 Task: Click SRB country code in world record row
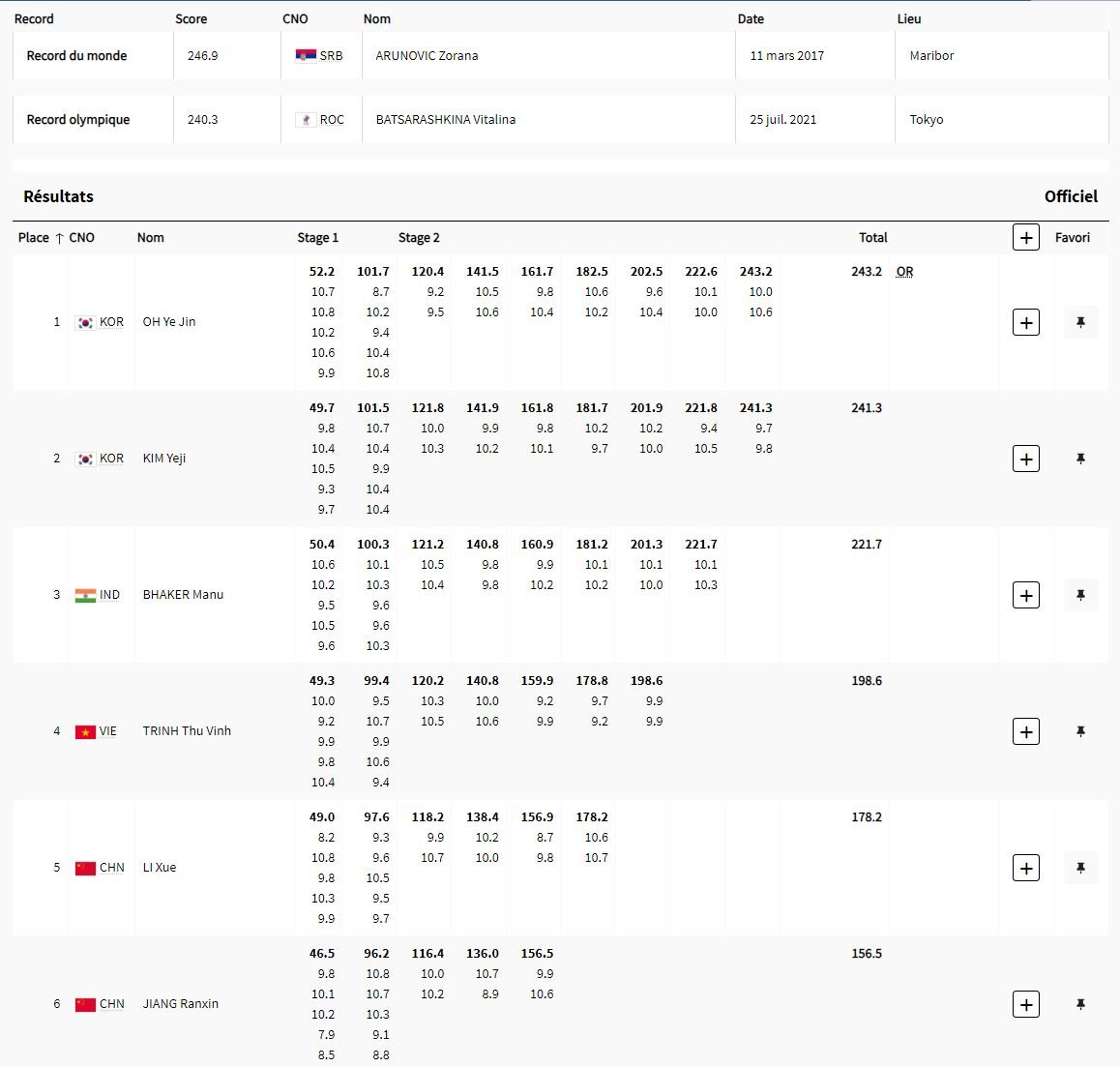pos(331,56)
